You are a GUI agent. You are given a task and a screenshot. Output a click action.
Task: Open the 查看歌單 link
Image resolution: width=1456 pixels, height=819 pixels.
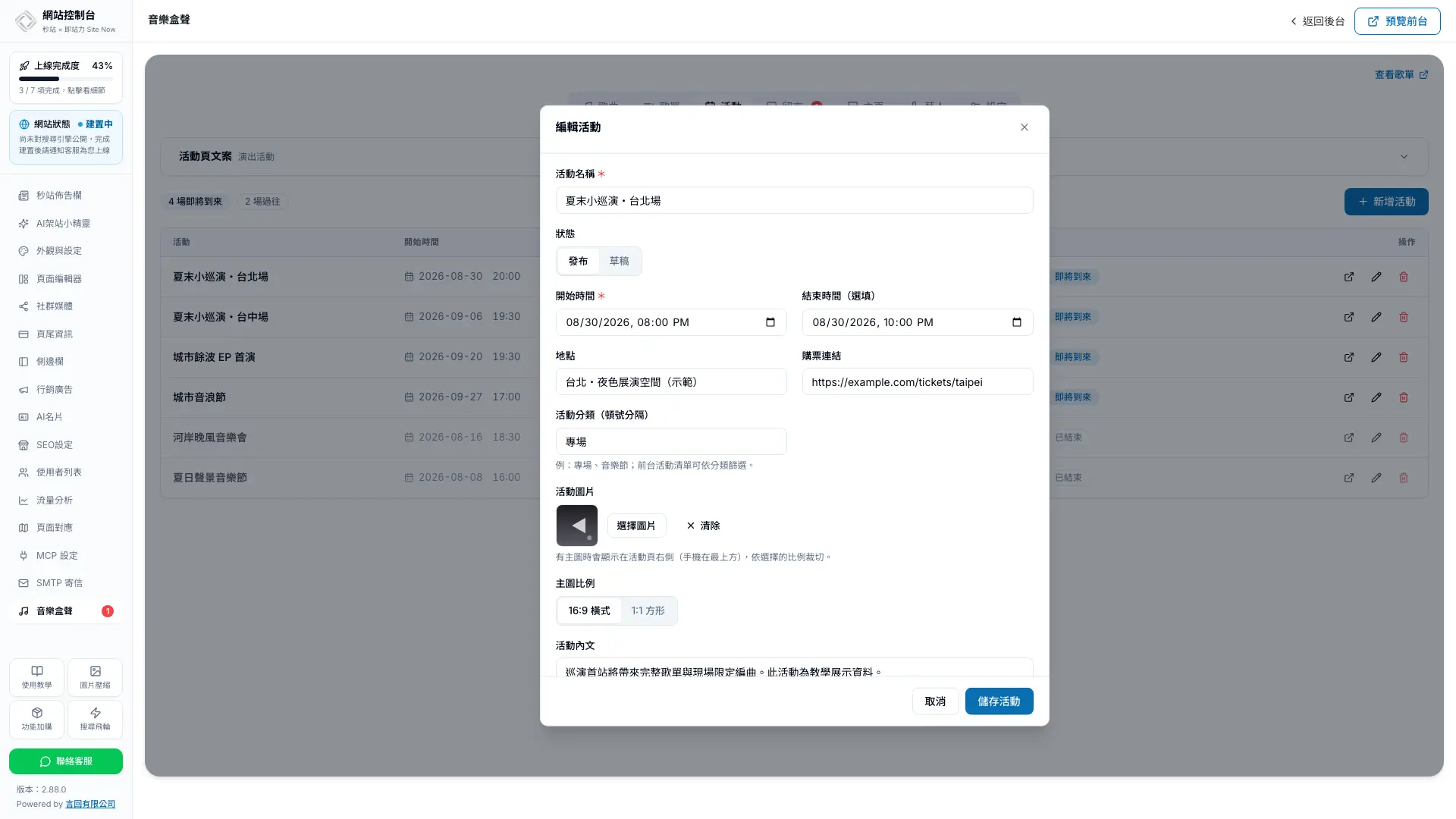tap(1401, 74)
